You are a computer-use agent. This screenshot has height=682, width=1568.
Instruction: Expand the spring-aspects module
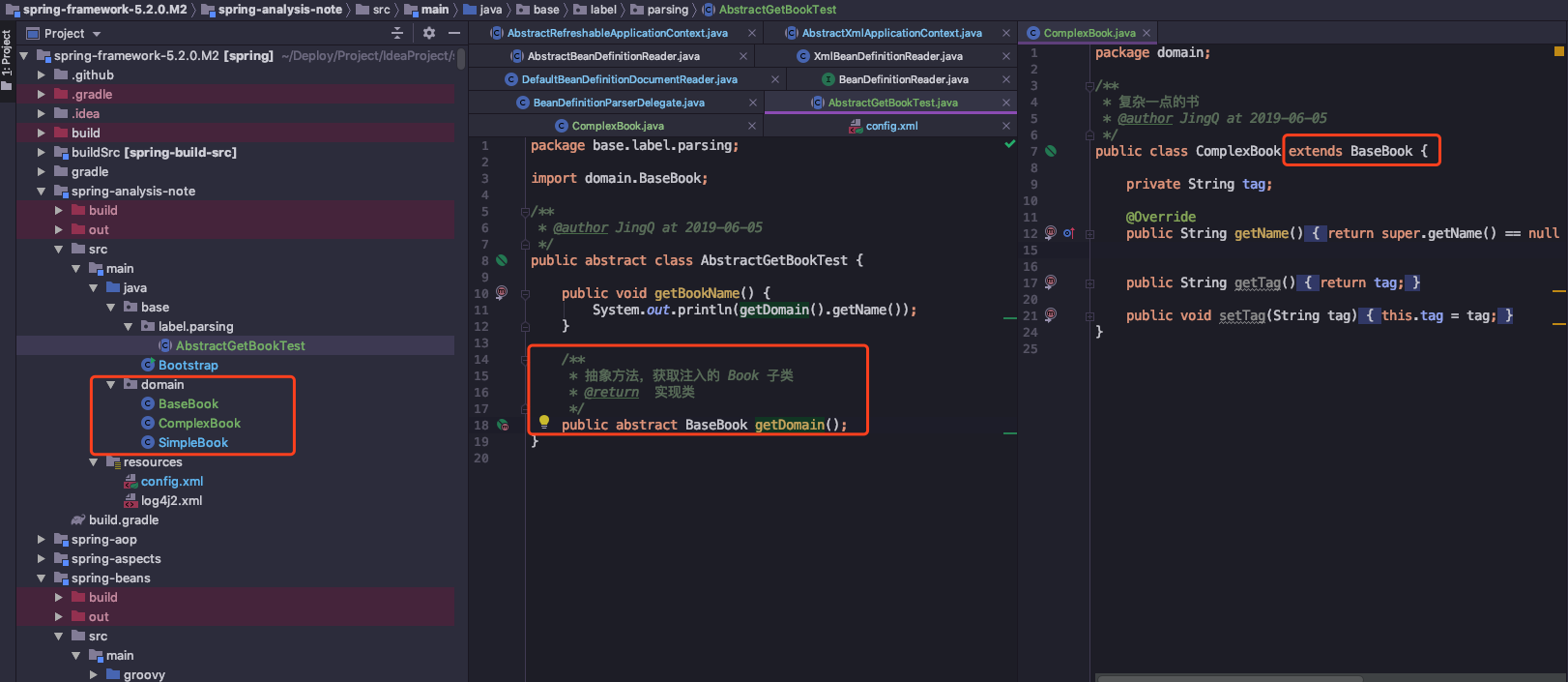tap(41, 558)
